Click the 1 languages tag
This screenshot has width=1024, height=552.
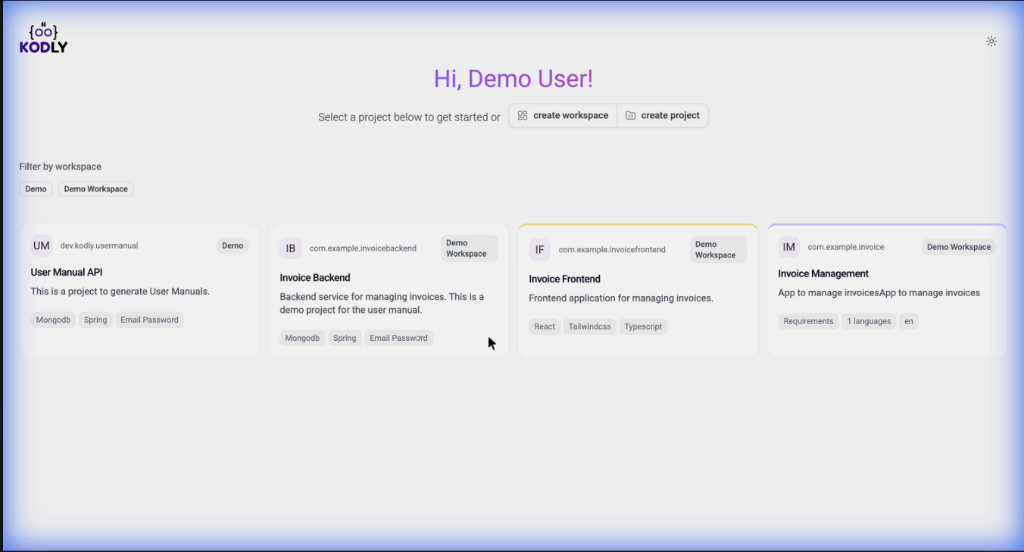[x=869, y=321]
